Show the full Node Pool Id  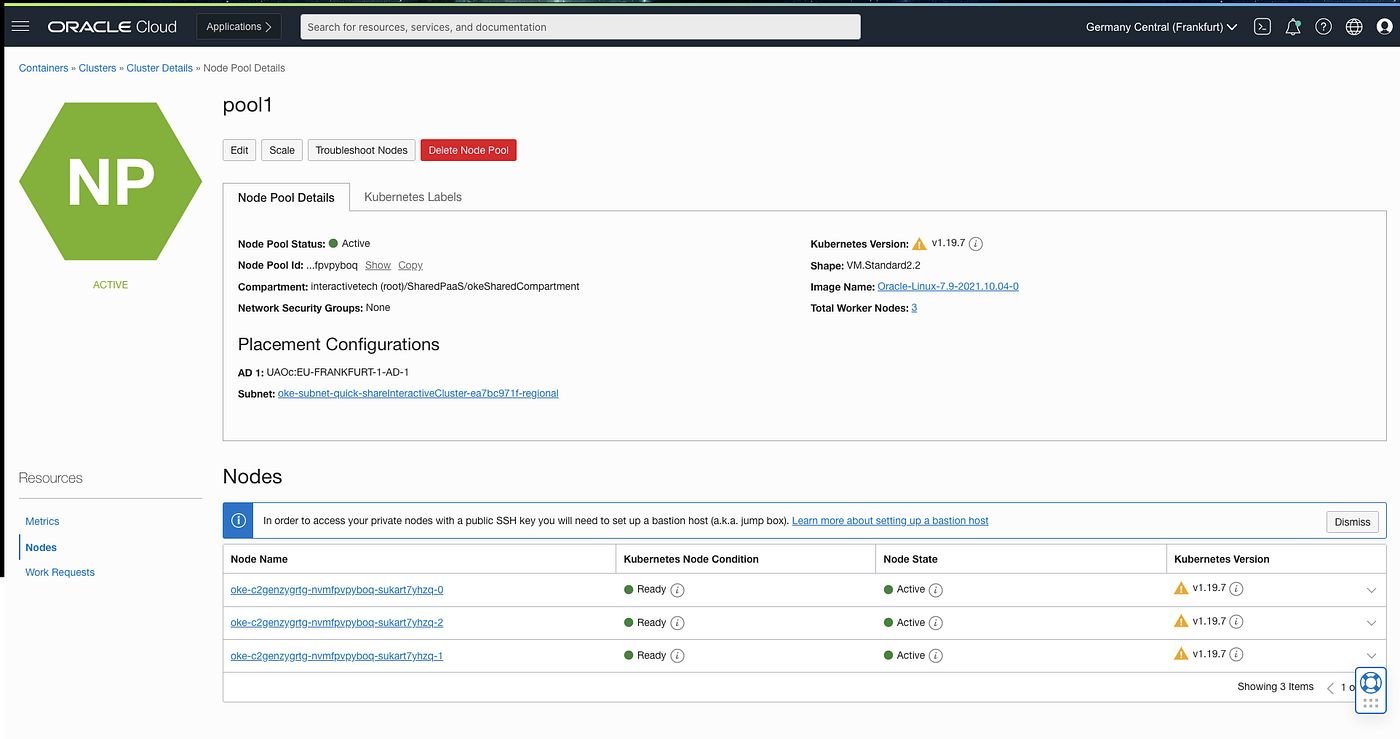coord(378,265)
